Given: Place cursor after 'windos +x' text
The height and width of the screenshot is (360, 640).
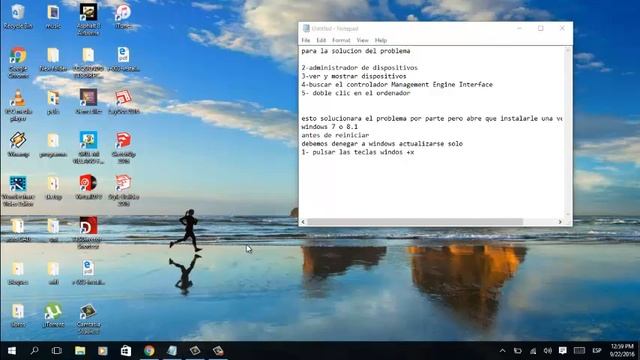Looking at the screenshot, I should 415,152.
